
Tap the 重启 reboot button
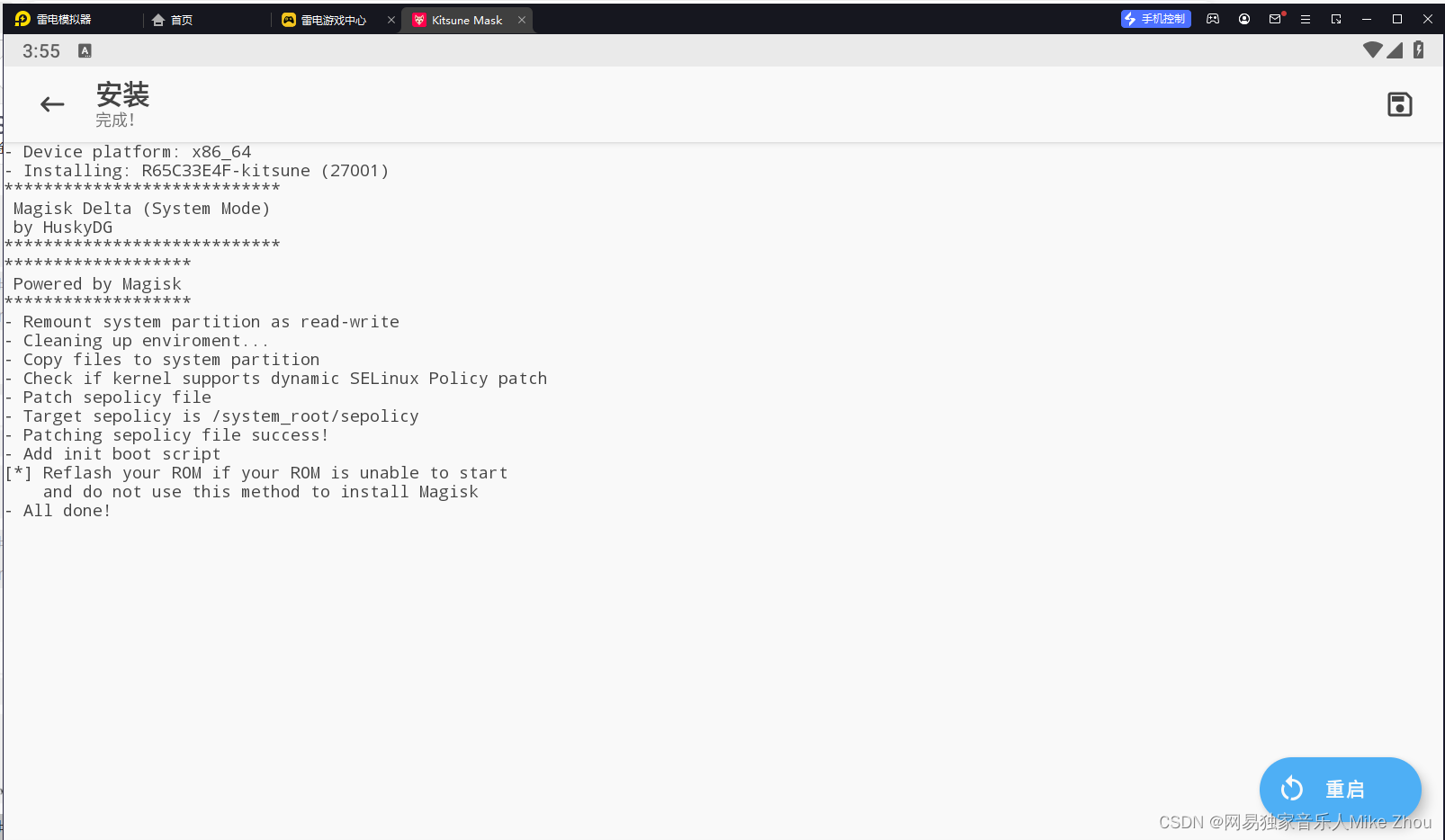pos(1340,789)
